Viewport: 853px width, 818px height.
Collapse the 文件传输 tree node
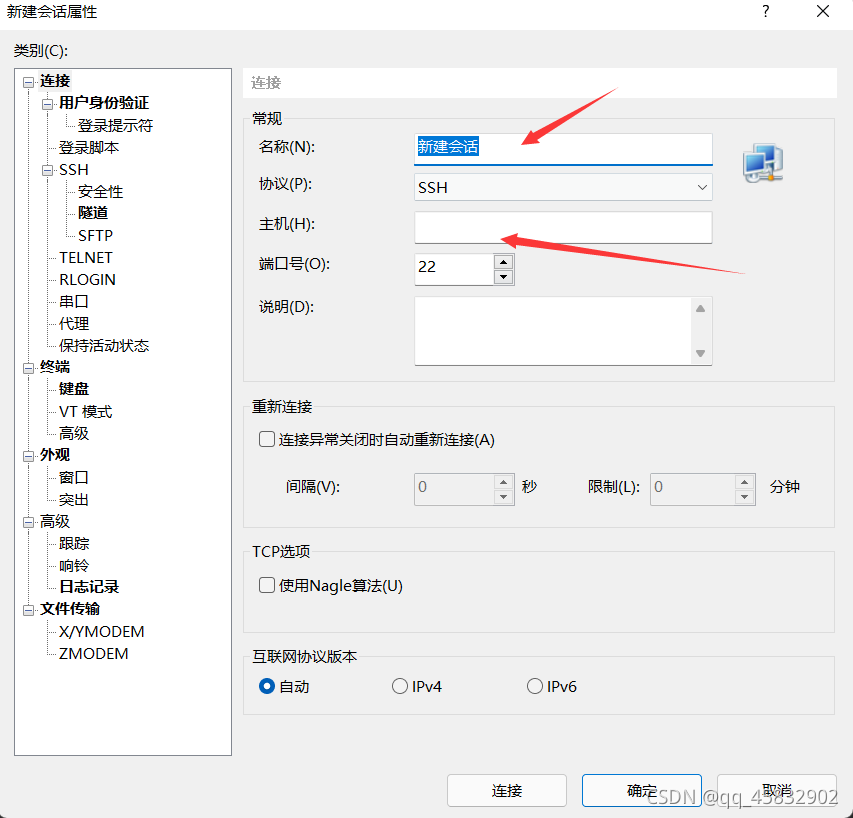[28, 610]
